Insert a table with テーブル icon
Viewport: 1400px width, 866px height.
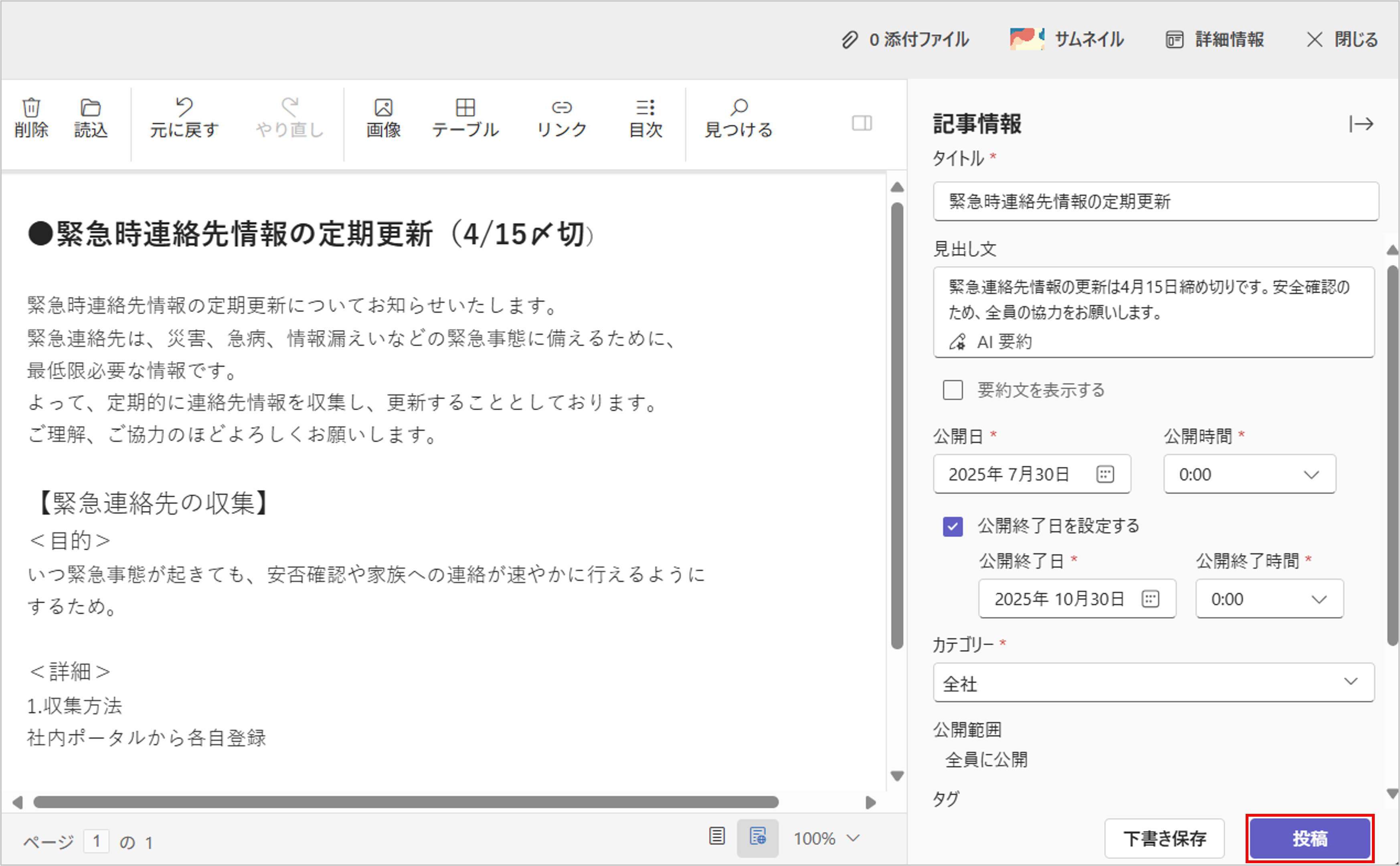465,107
